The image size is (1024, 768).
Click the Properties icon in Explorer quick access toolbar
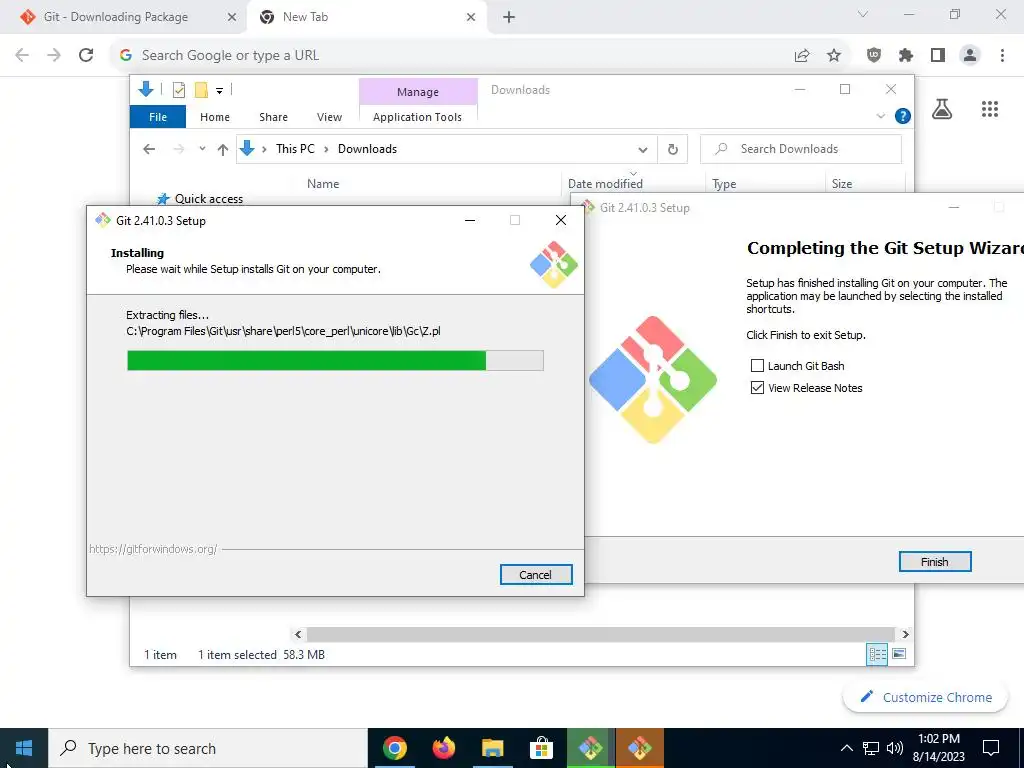point(179,90)
